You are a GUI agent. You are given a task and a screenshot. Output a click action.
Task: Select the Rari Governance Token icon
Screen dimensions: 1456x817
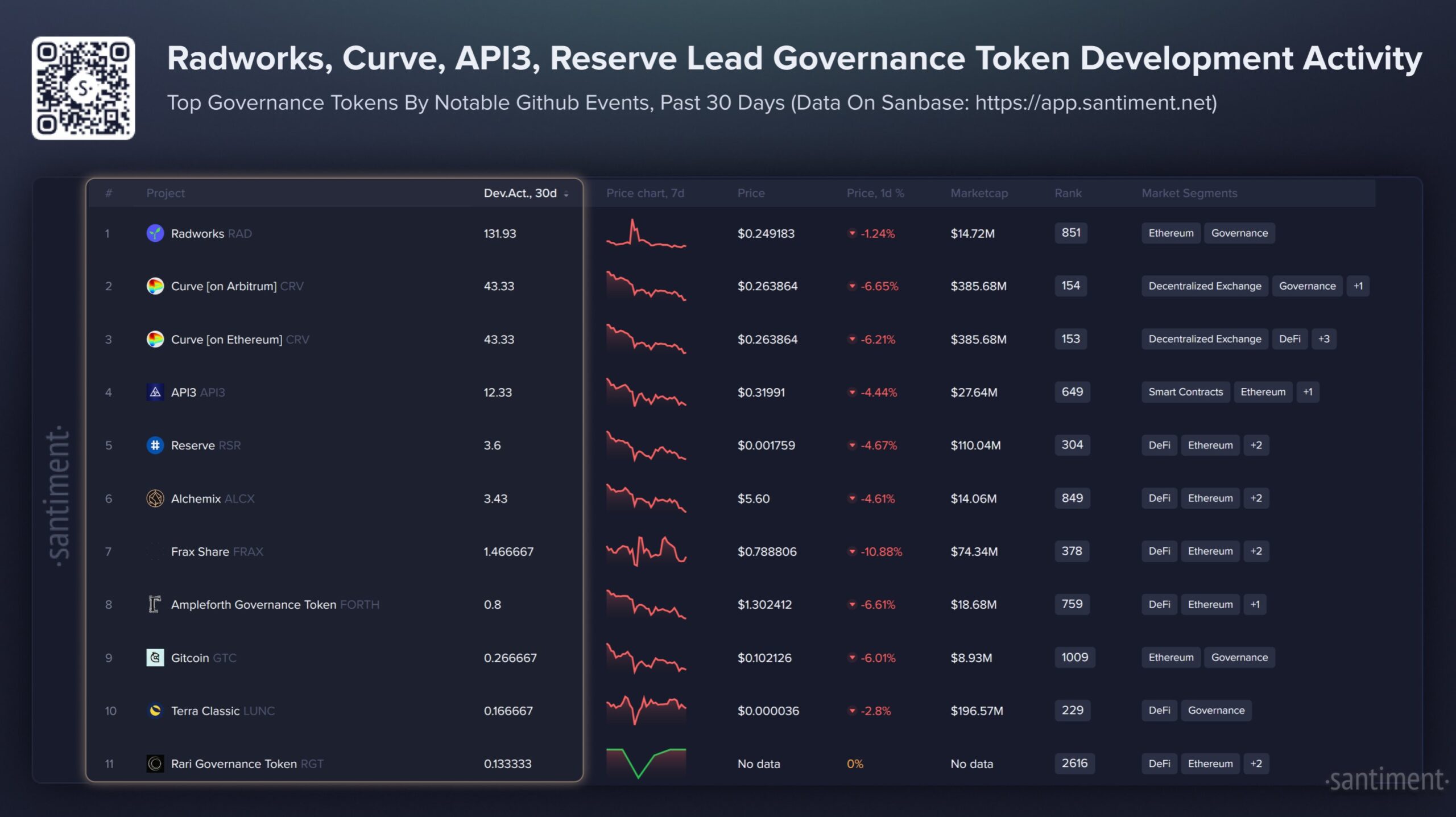155,764
